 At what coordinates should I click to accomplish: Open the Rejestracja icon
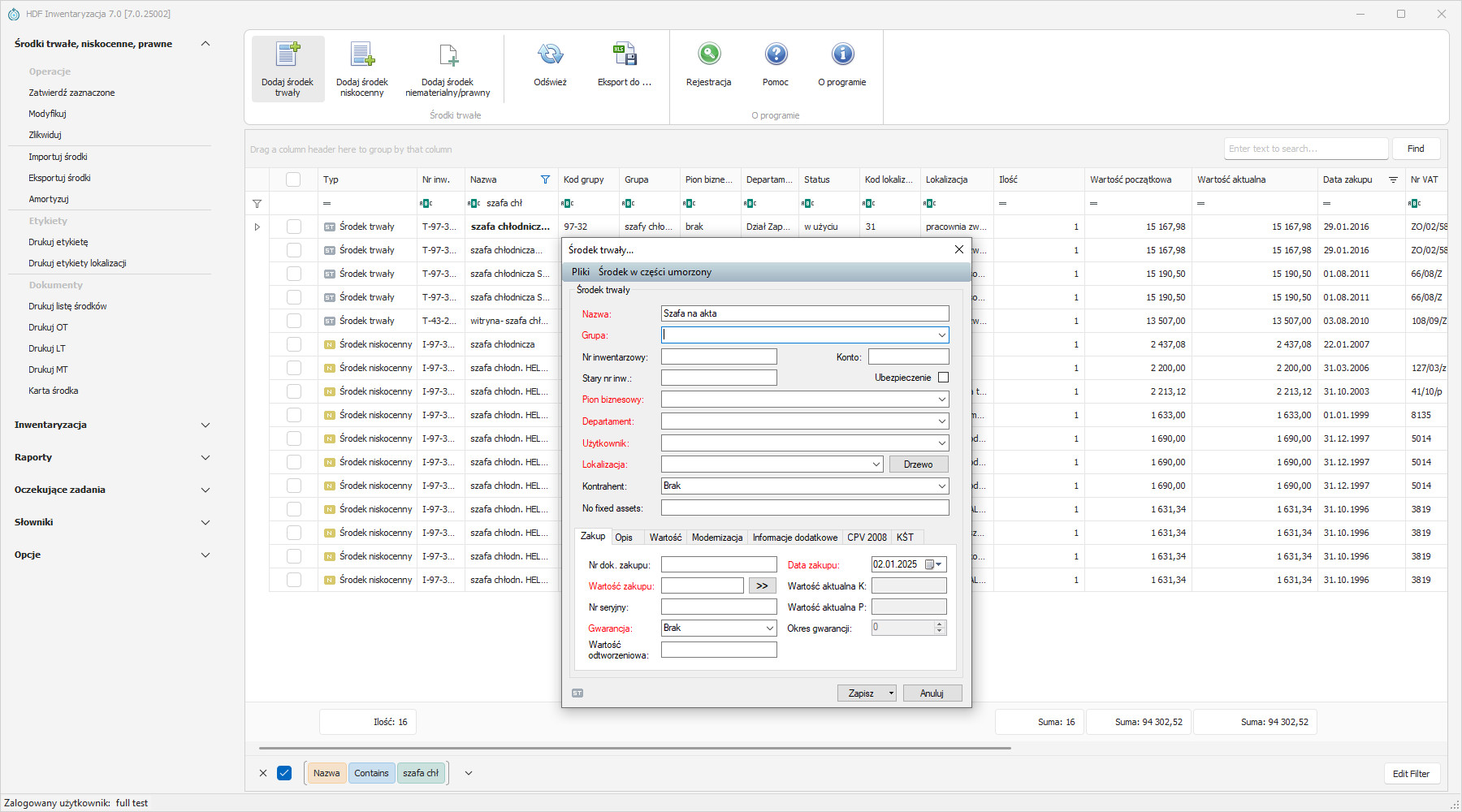pyautogui.click(x=708, y=55)
